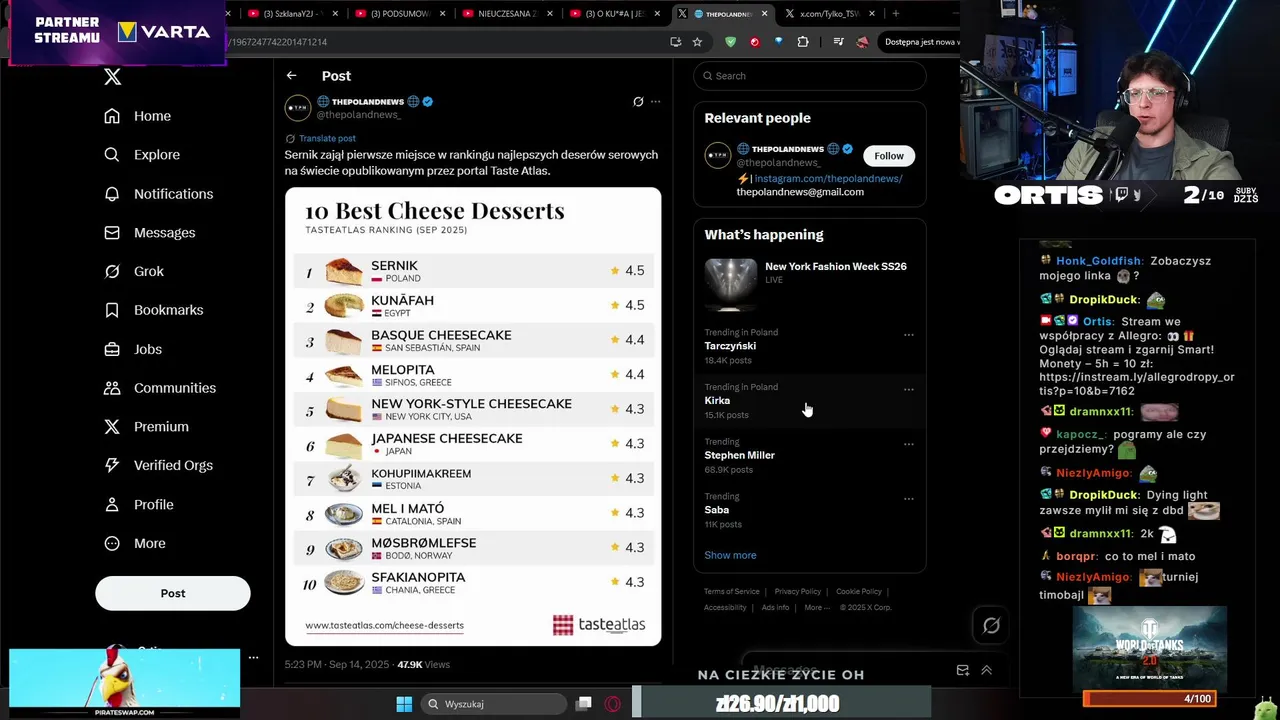Open the browser extensions puzzle icon
1280x720 pixels.
[803, 42]
